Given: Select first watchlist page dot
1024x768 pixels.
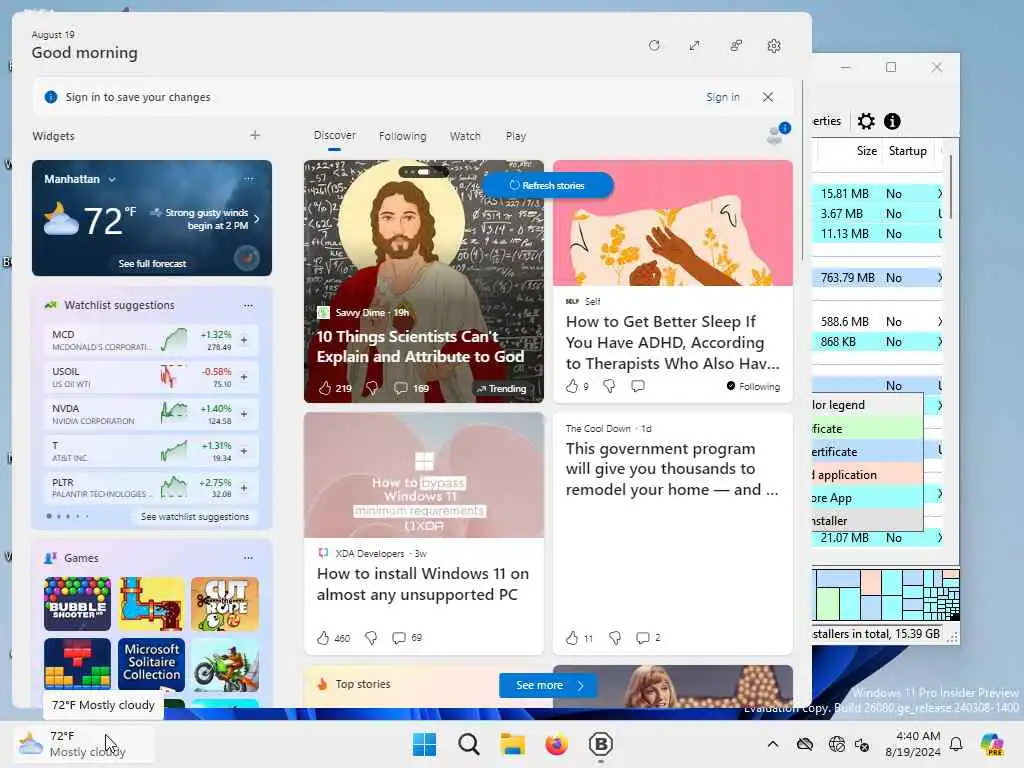Looking at the screenshot, I should pyautogui.click(x=49, y=516).
